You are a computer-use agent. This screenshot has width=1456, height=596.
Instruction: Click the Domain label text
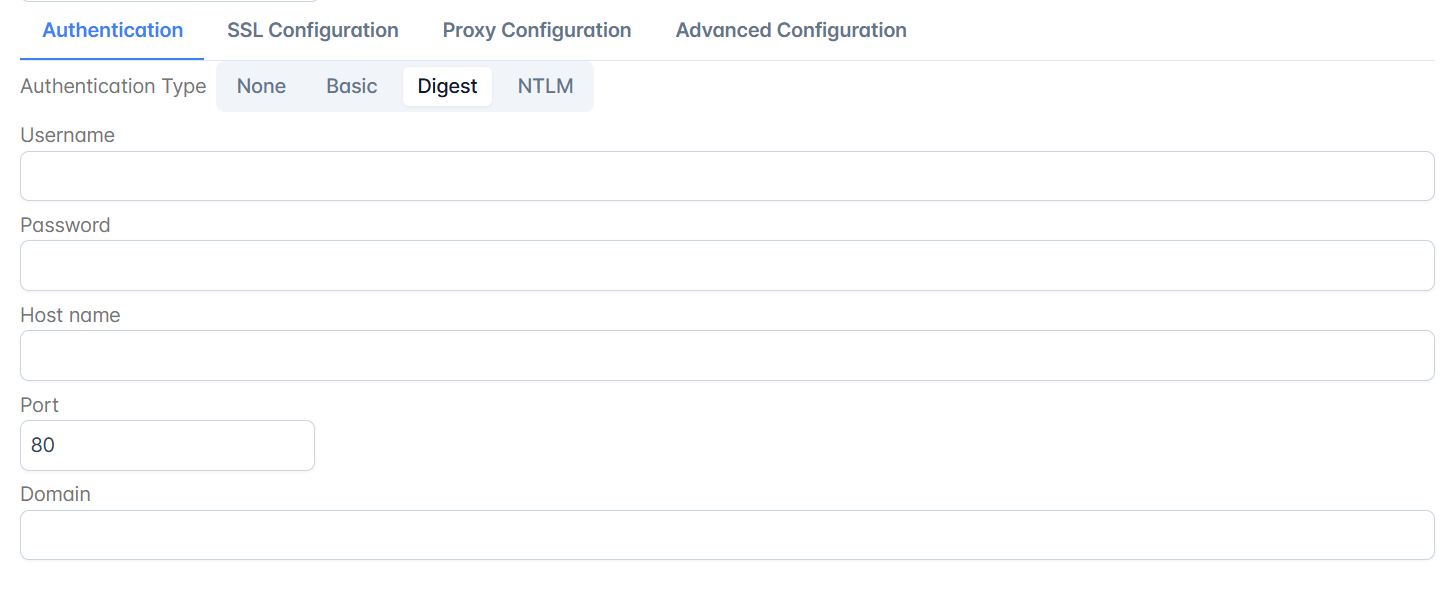55,494
